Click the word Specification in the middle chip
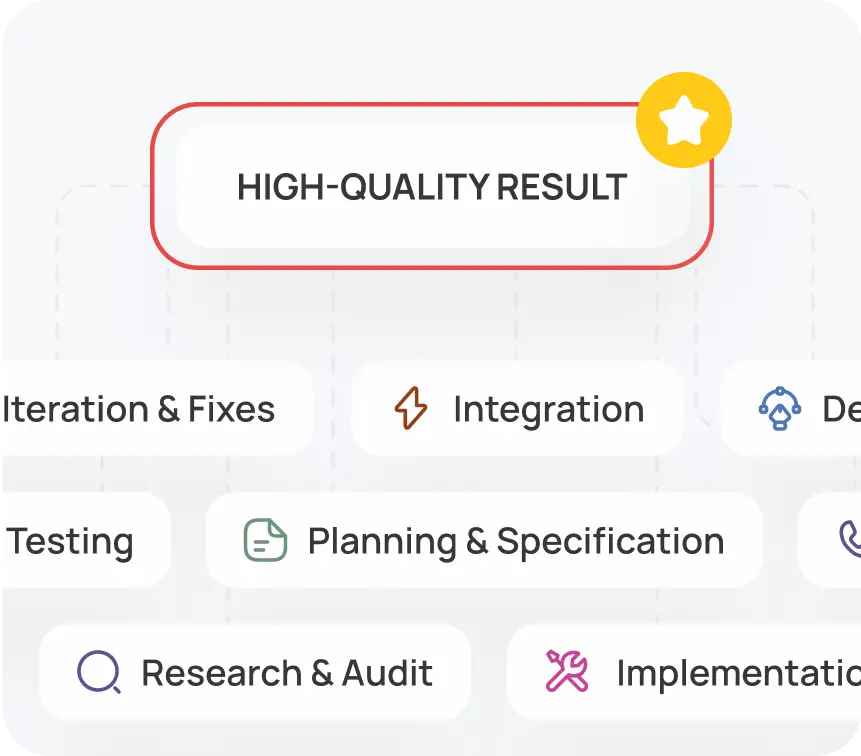Viewport: 861px width, 756px height. pyautogui.click(x=610, y=542)
